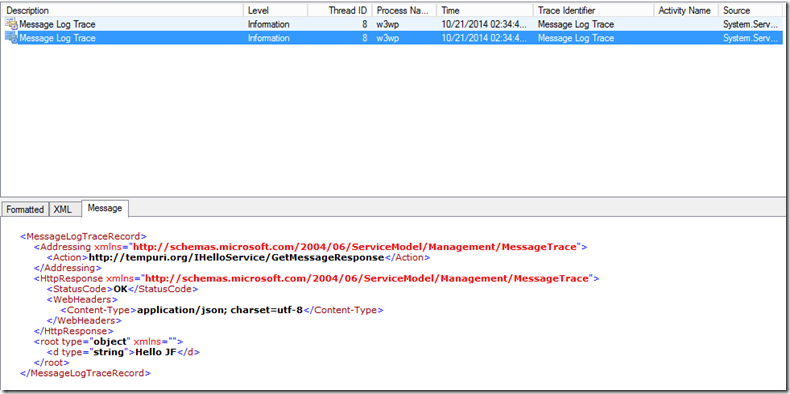Click the selected second row's trace icon
This screenshot has width=790, height=394.
point(11,37)
